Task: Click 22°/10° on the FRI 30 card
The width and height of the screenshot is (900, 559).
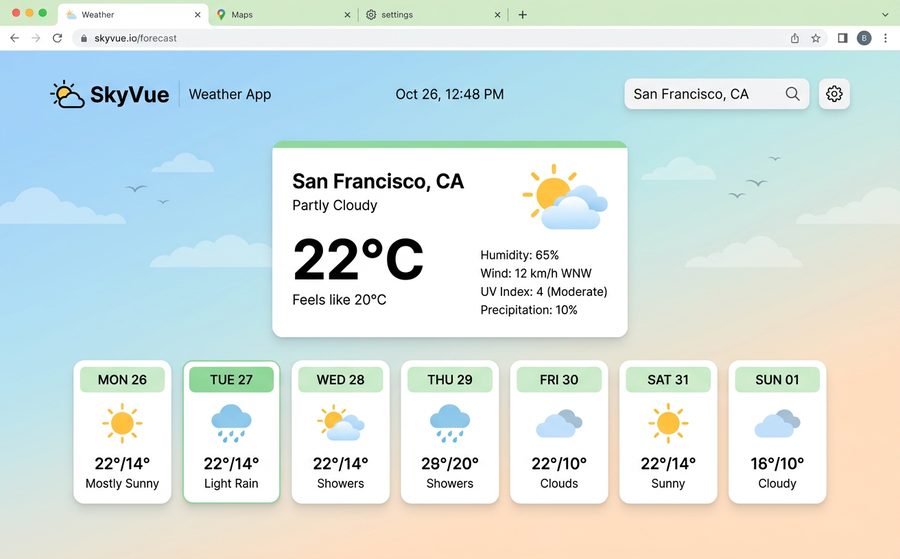Action: [559, 463]
